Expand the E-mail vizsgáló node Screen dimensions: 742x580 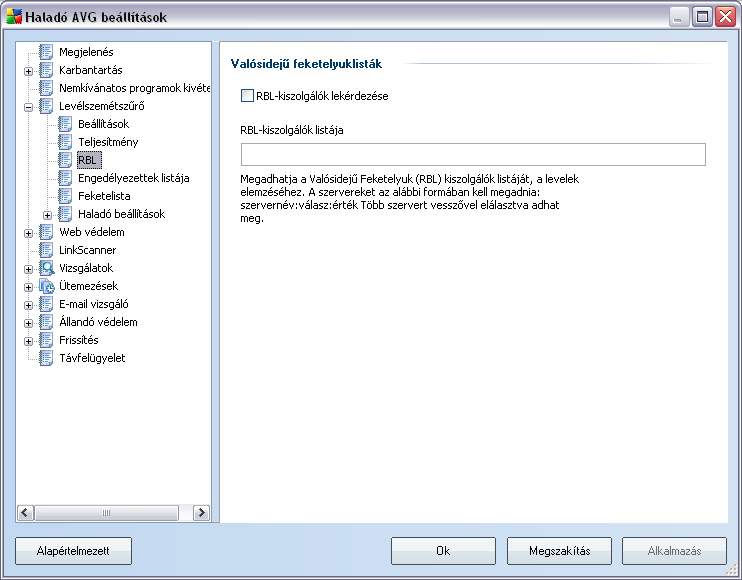point(28,305)
